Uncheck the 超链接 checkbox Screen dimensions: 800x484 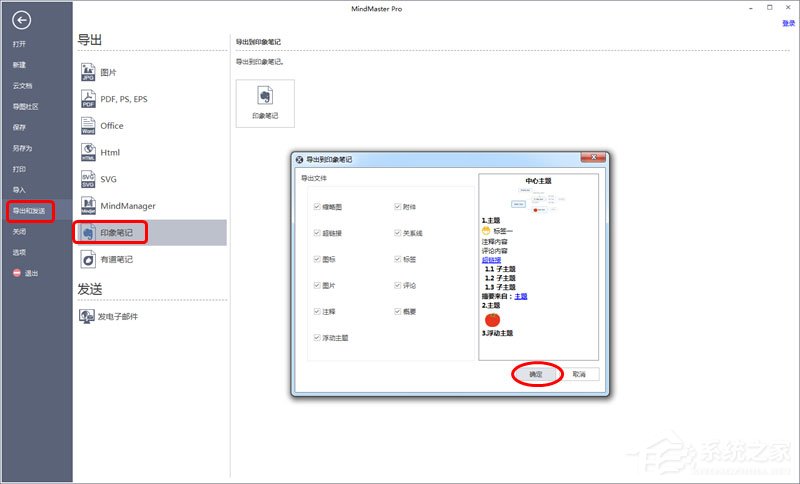coord(317,233)
